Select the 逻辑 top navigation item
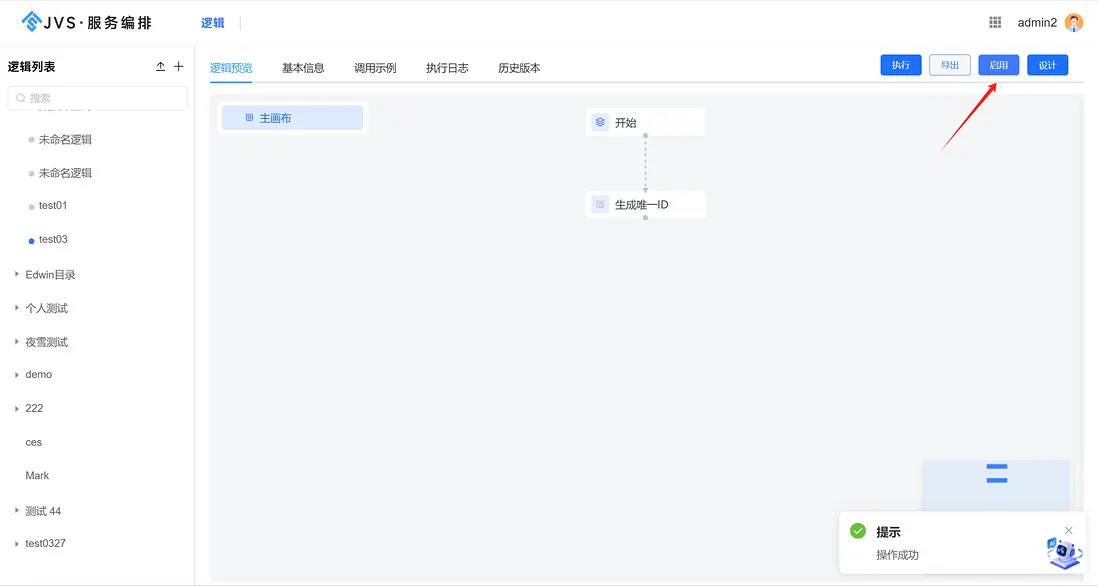Screen dimensions: 1098x586 213,23
